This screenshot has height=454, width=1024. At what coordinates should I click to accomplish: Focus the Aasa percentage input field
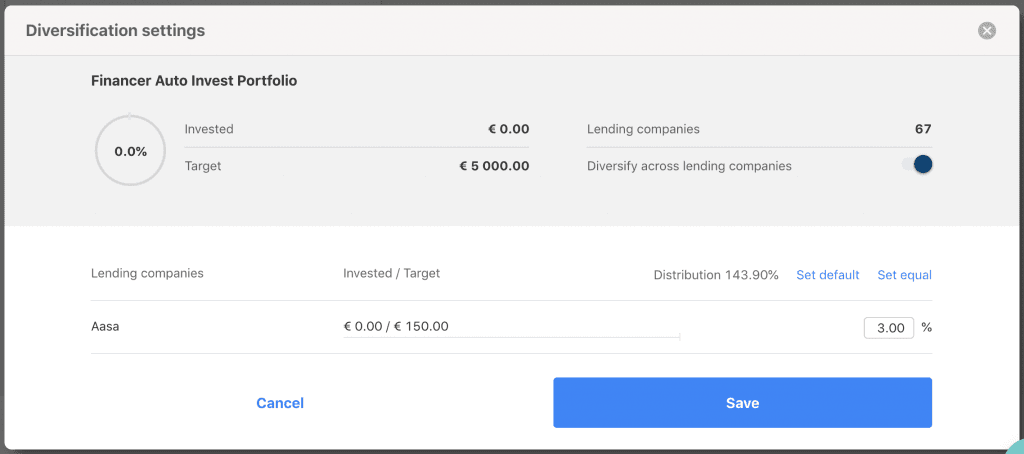[888, 327]
